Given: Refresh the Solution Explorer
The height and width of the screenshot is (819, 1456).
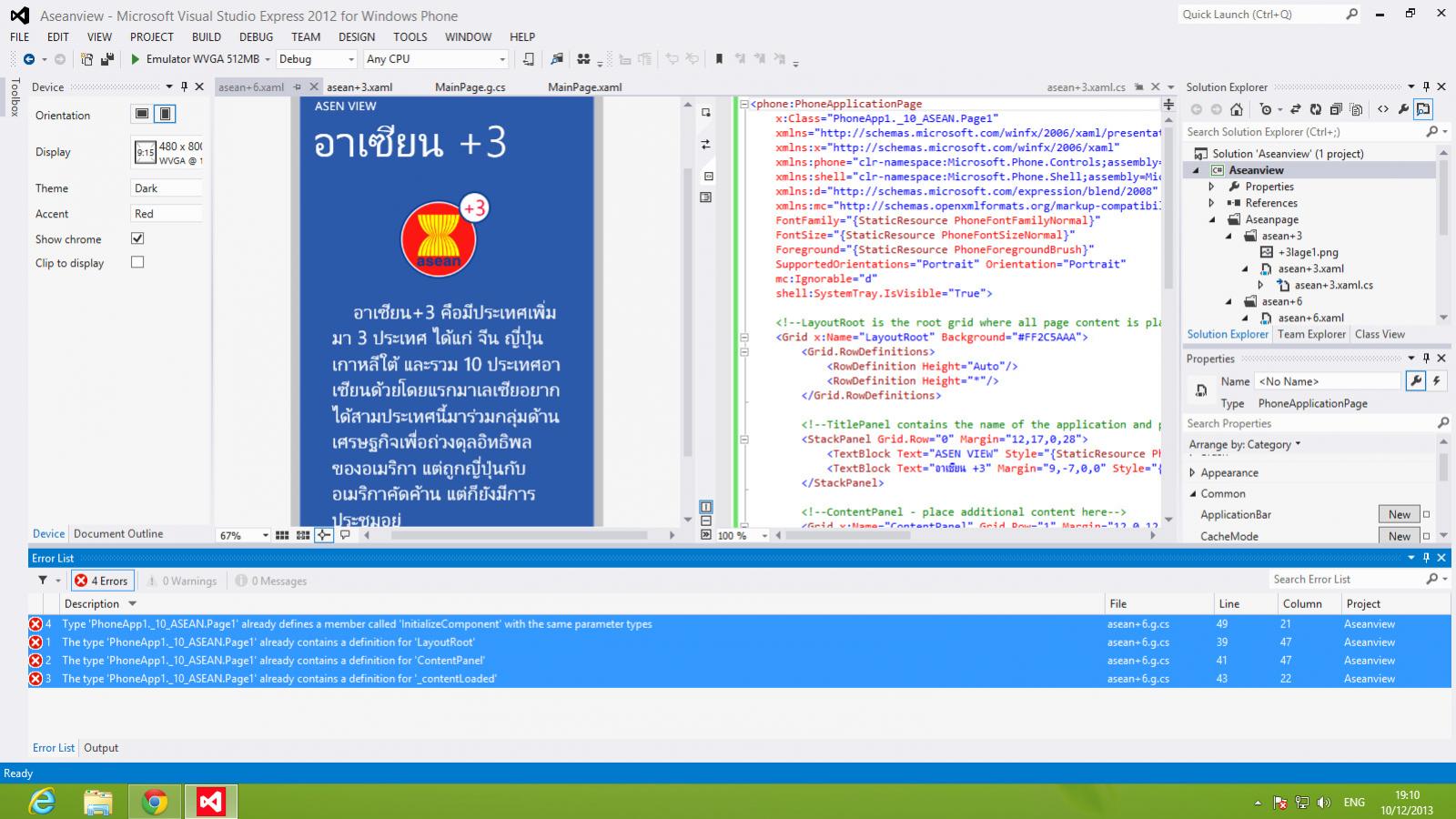Looking at the screenshot, I should tap(1315, 109).
